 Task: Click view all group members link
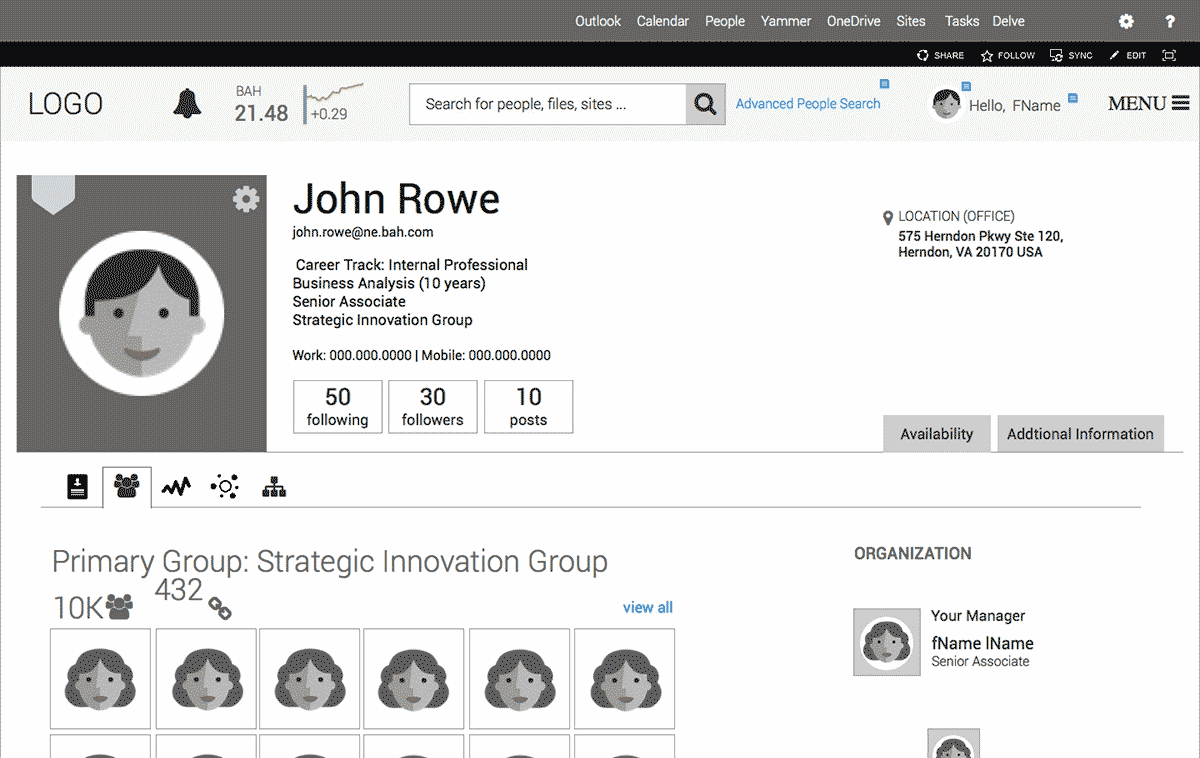pos(647,607)
